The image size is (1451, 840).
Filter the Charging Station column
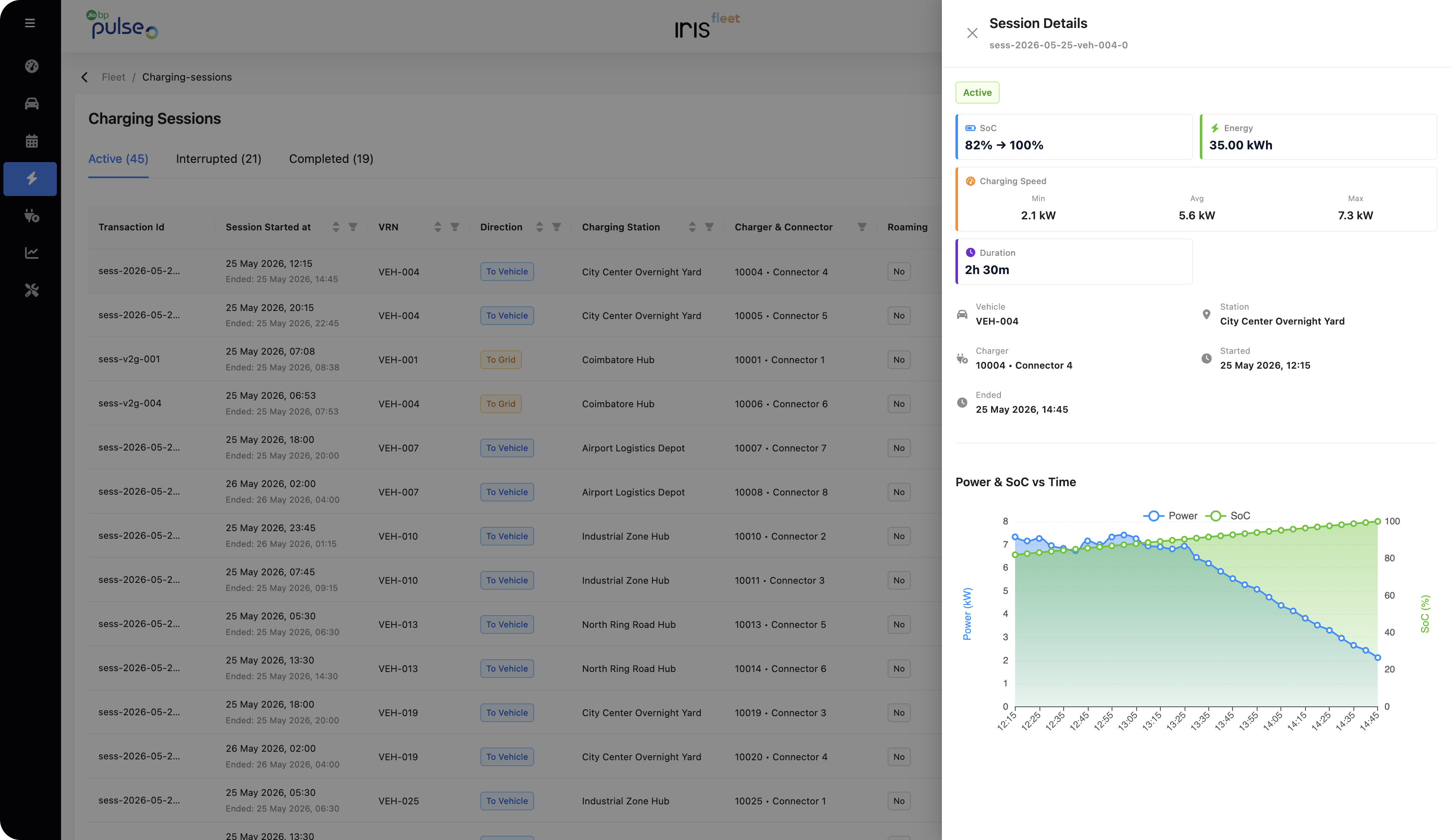pyautogui.click(x=709, y=227)
